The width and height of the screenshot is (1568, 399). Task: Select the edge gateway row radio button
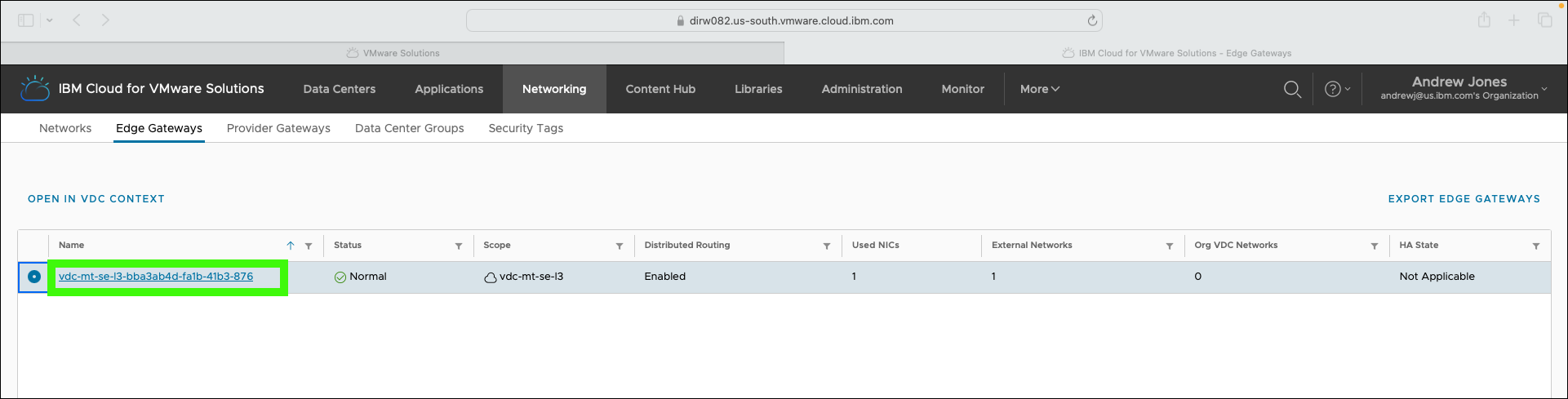pyautogui.click(x=33, y=277)
